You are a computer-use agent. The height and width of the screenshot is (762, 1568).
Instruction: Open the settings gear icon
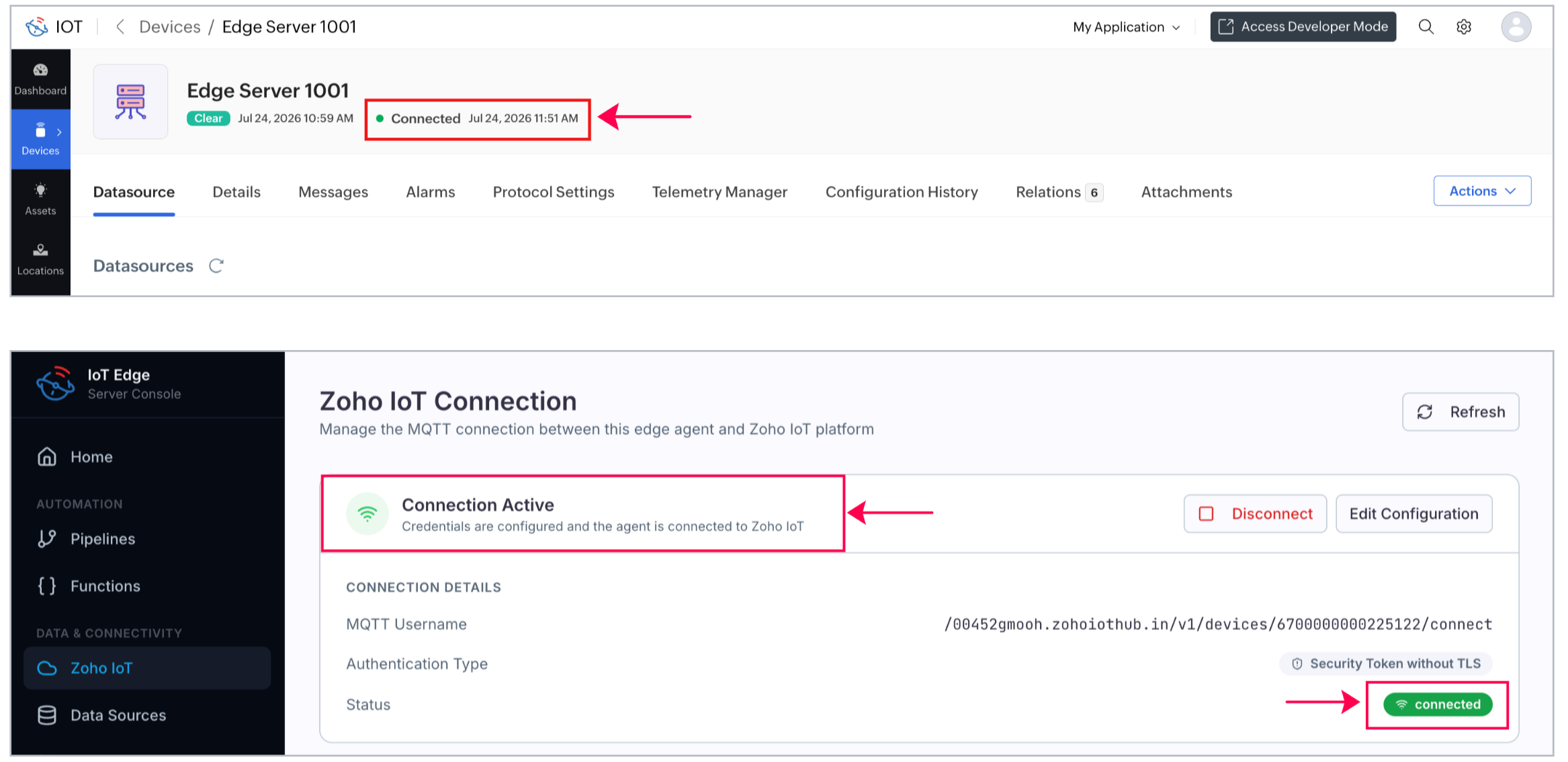coord(1464,27)
